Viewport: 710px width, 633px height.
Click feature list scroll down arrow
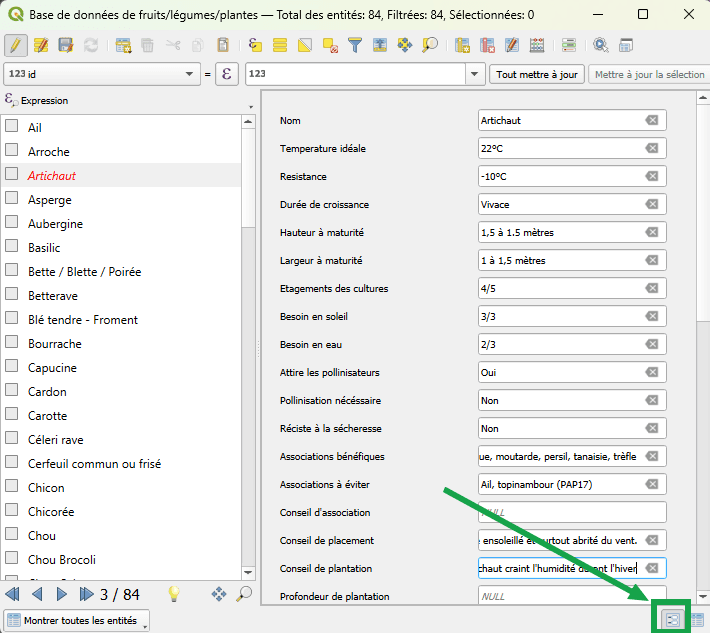click(x=248, y=572)
